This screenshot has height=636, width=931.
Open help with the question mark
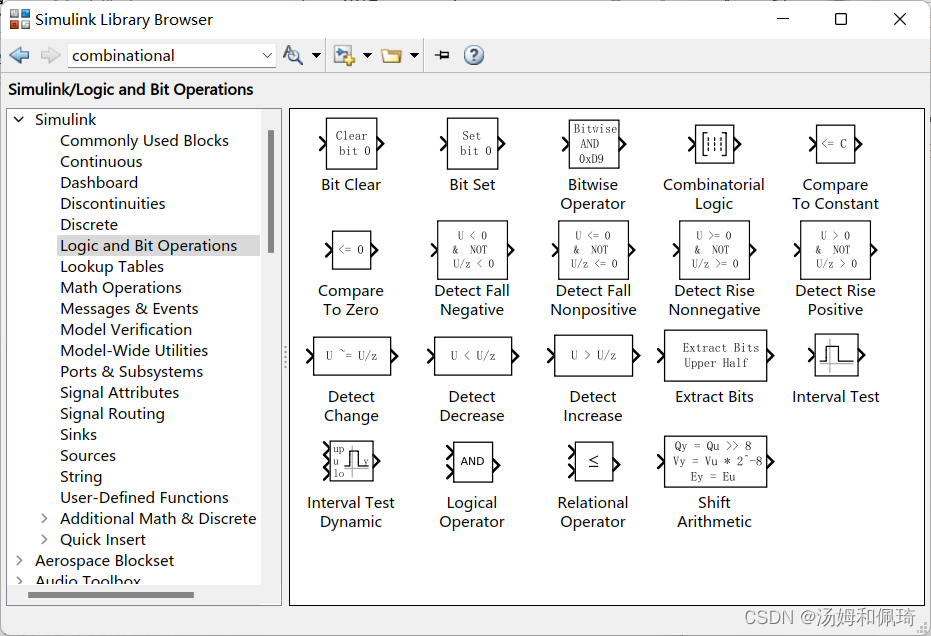point(473,55)
